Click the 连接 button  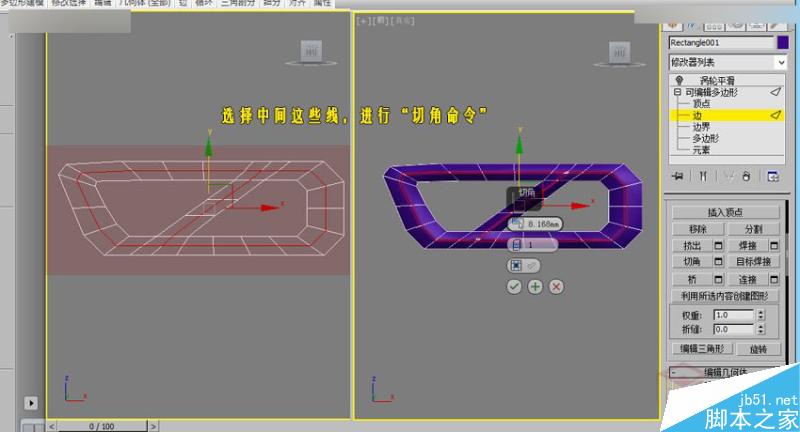tap(747, 279)
